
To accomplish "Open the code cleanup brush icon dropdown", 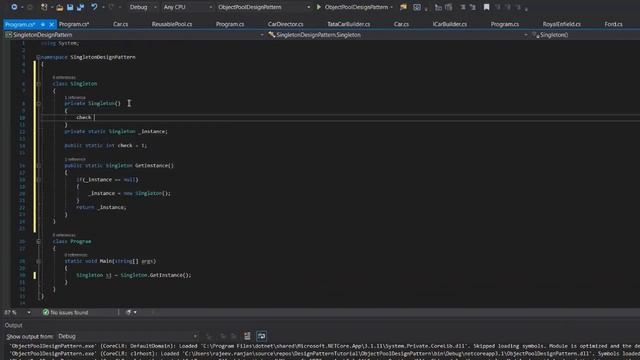I will (131, 312).
